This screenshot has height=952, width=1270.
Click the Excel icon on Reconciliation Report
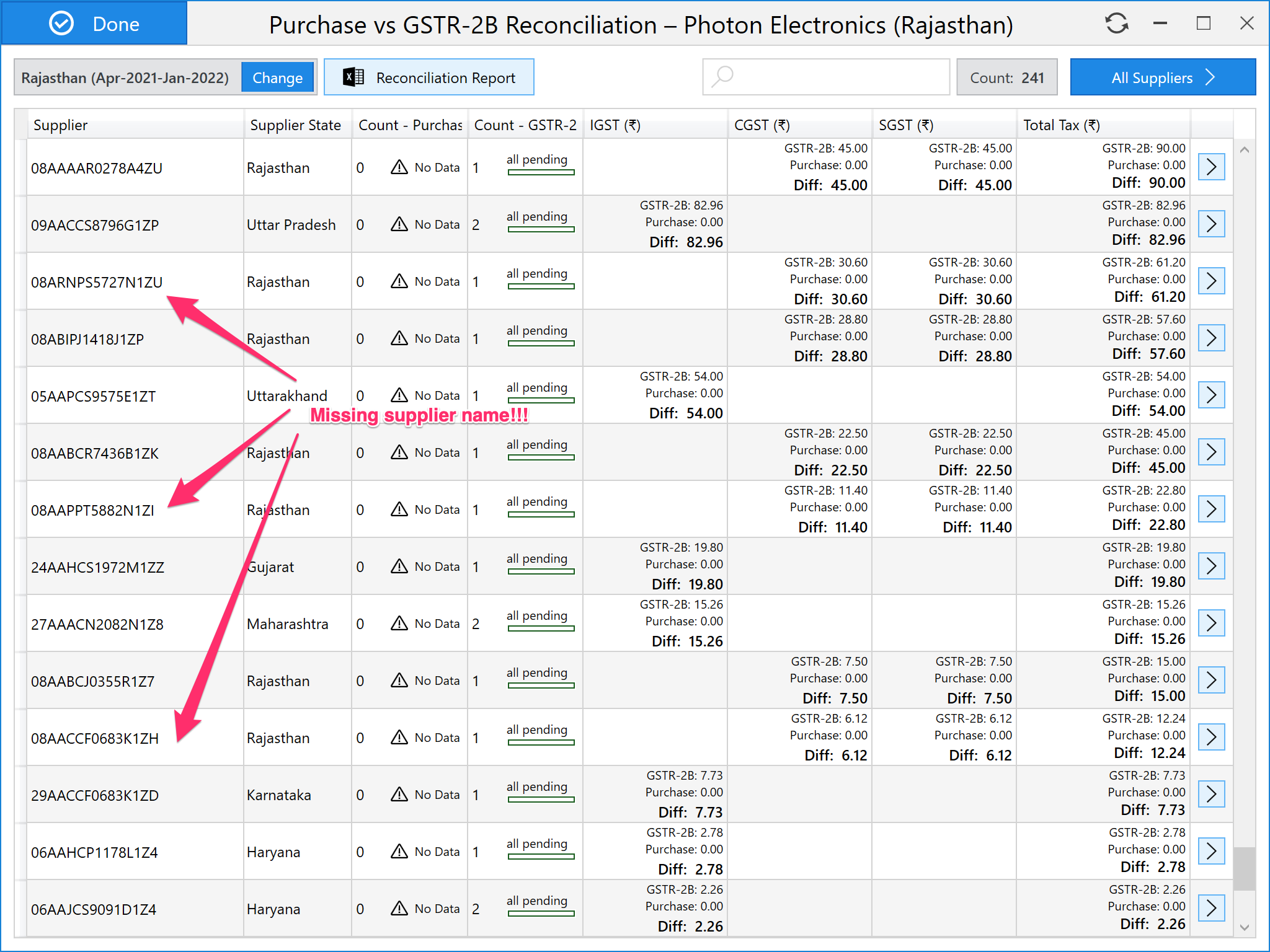353,77
